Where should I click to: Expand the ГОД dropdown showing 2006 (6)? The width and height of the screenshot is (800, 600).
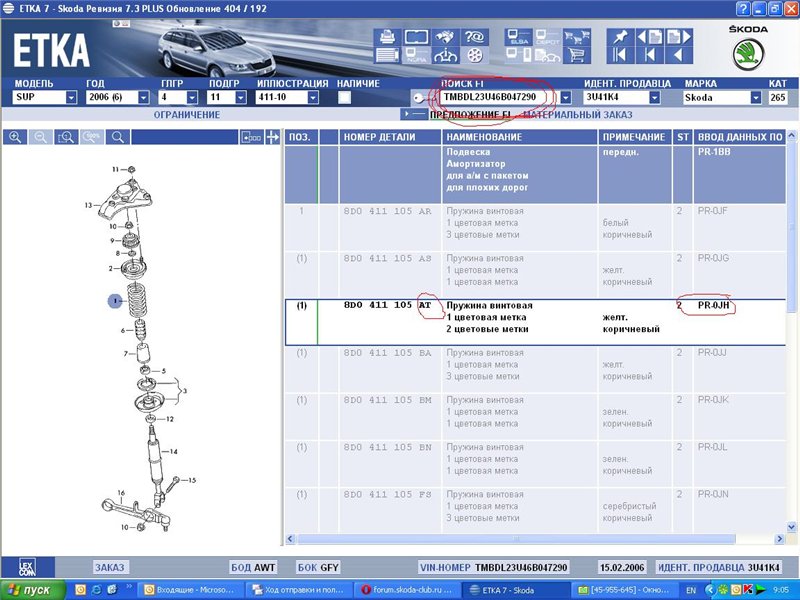(144, 97)
